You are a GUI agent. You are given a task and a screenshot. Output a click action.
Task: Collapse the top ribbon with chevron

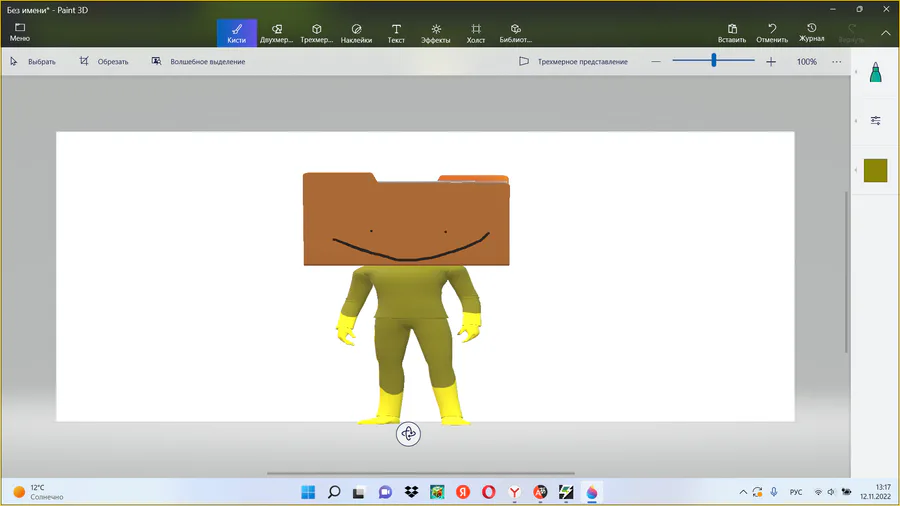(x=886, y=33)
